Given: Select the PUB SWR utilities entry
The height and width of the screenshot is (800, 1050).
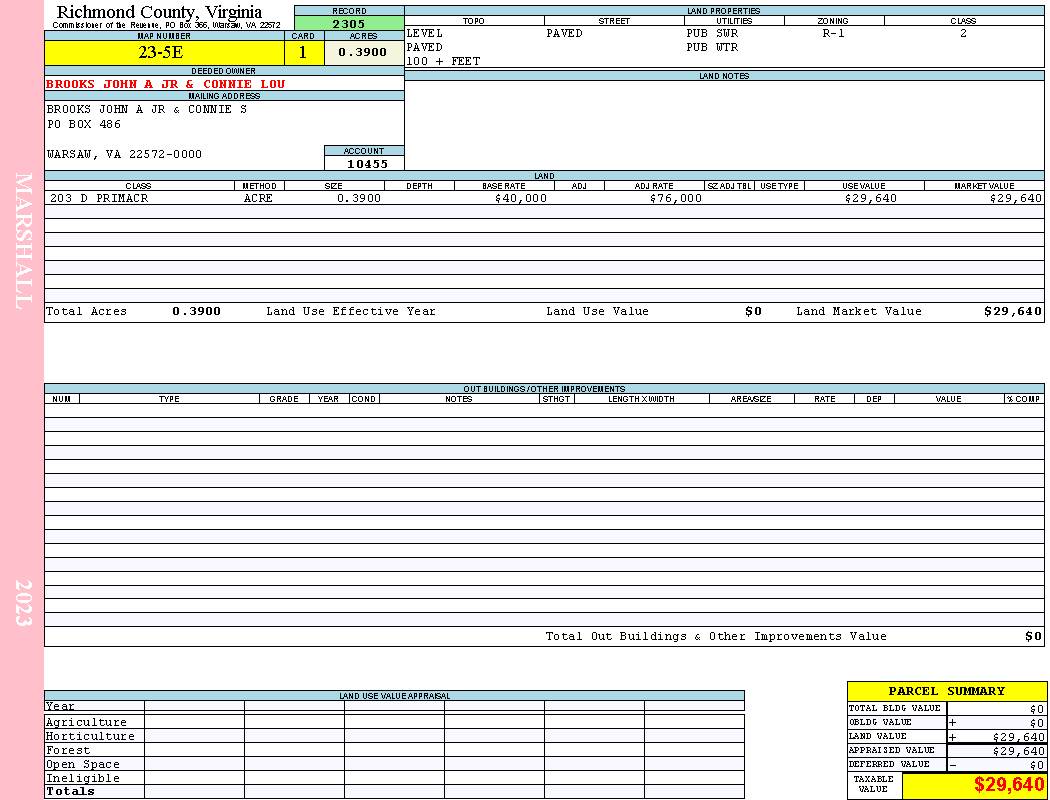Looking at the screenshot, I should [x=712, y=33].
